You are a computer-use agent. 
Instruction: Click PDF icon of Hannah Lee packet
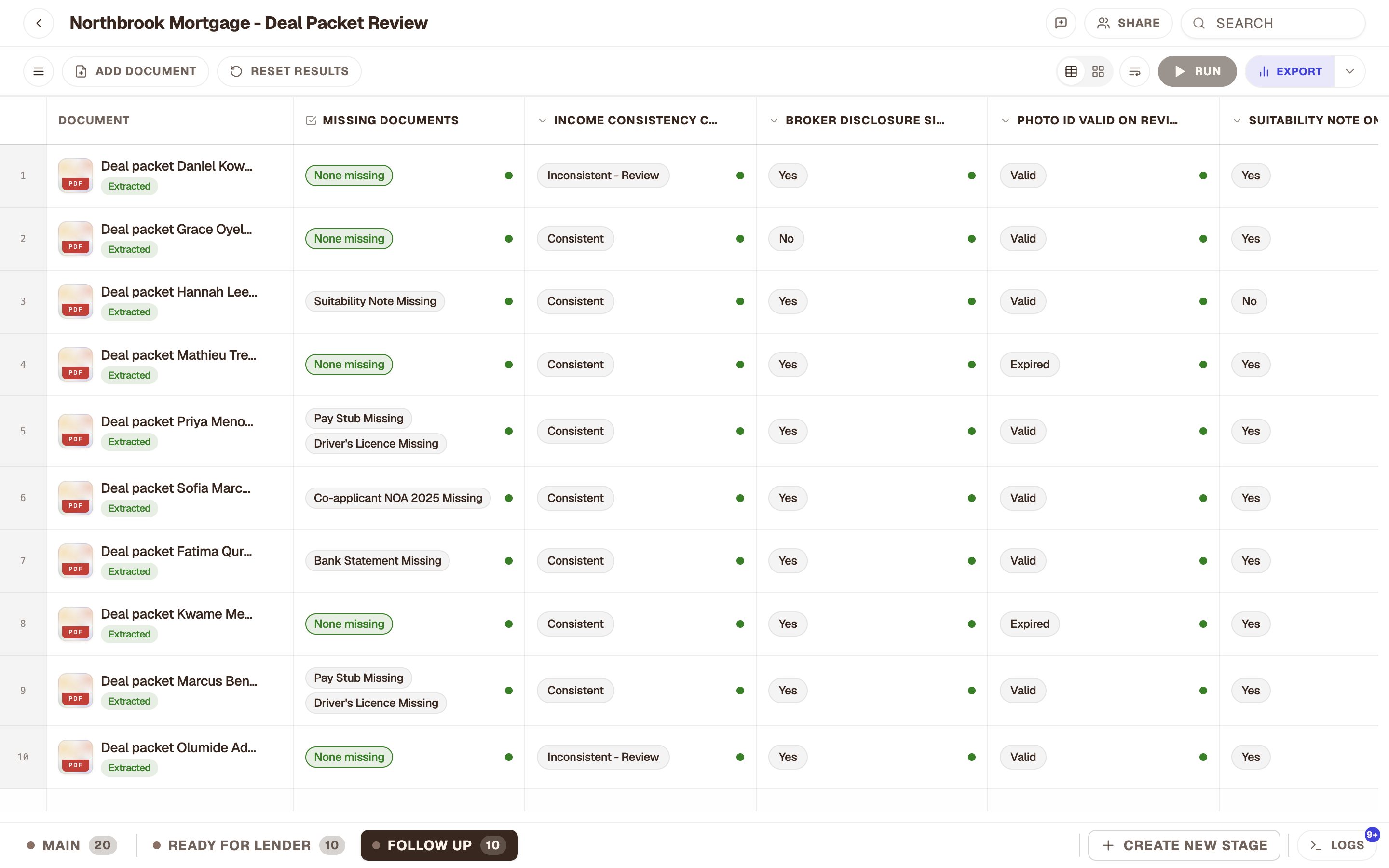point(75,301)
